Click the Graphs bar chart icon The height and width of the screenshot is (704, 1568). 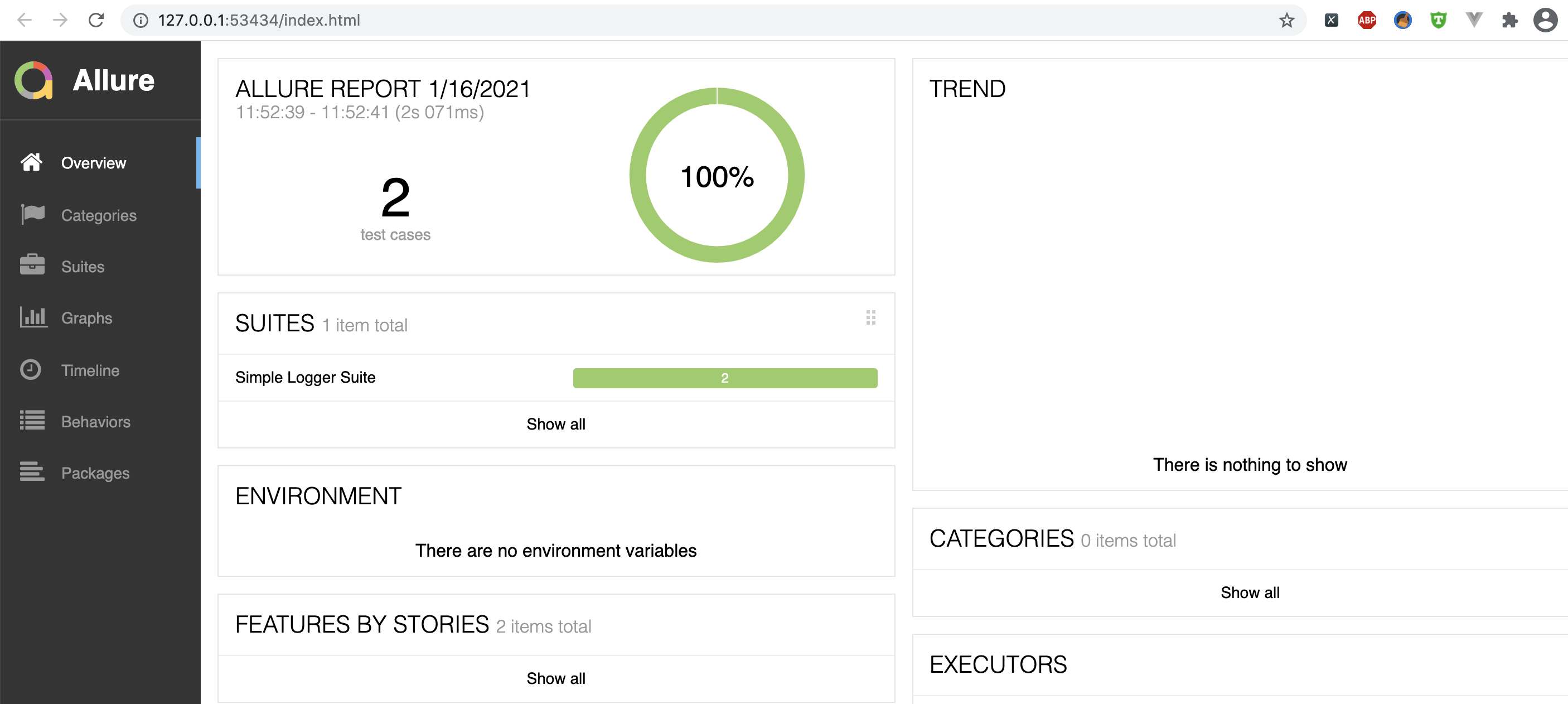[33, 317]
